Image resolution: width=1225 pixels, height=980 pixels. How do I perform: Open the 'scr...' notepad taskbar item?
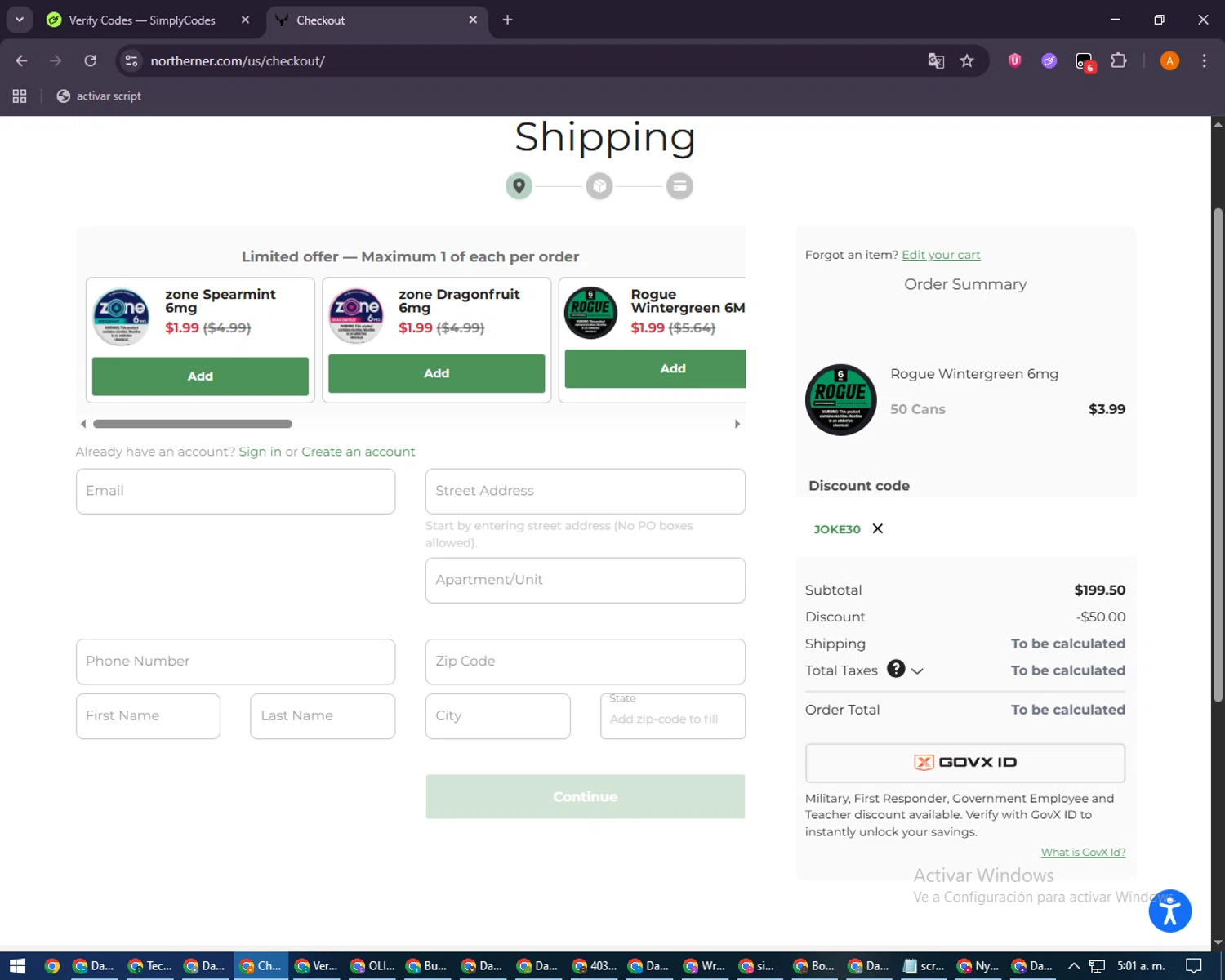pyautogui.click(x=924, y=966)
